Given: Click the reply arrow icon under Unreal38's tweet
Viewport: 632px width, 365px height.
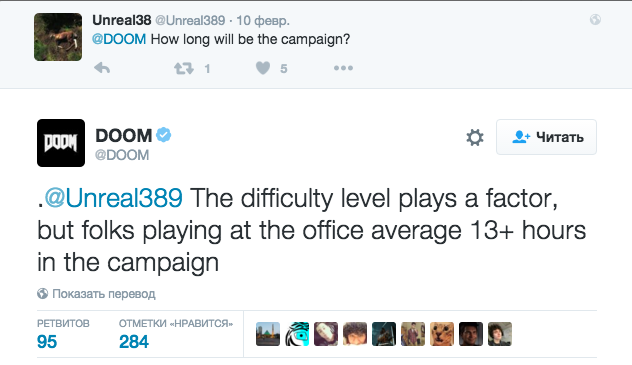Looking at the screenshot, I should coord(102,68).
